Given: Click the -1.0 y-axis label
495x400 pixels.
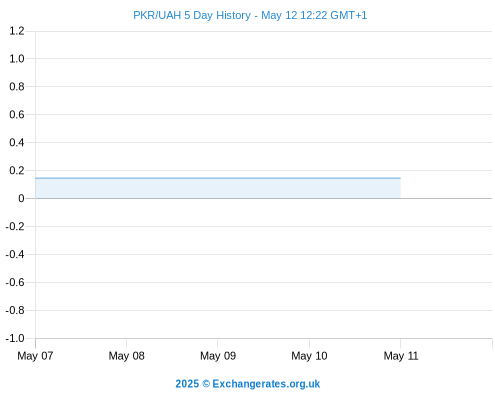Looking at the screenshot, I should coord(15,339).
